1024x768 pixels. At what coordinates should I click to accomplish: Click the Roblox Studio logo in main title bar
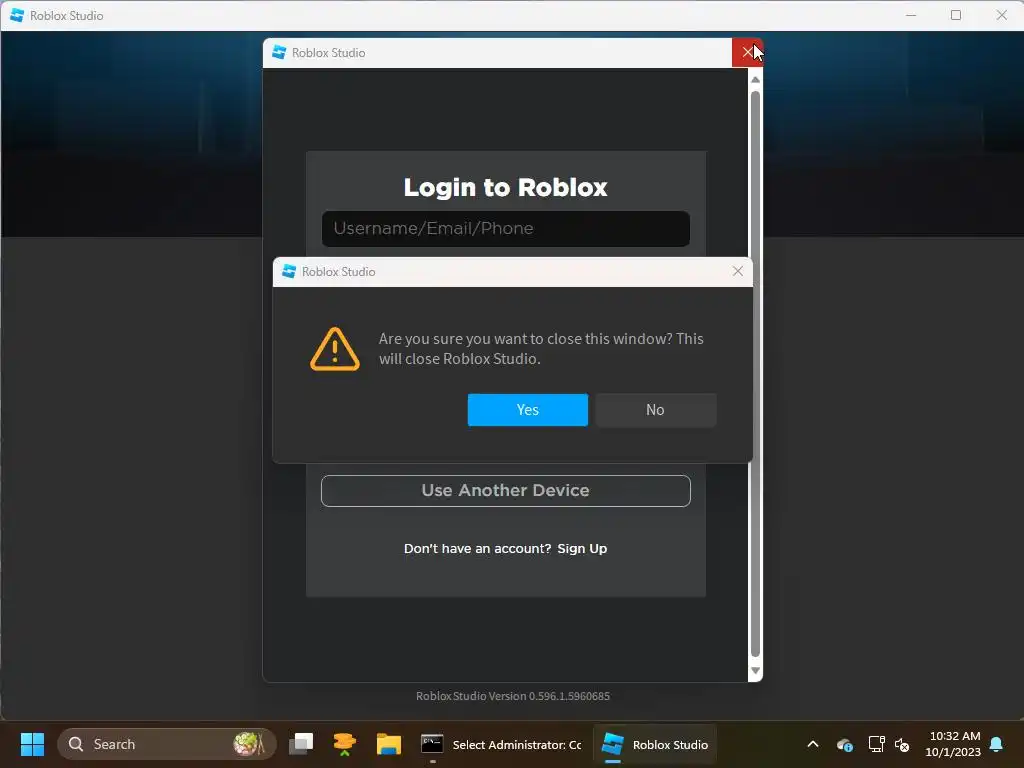point(16,15)
